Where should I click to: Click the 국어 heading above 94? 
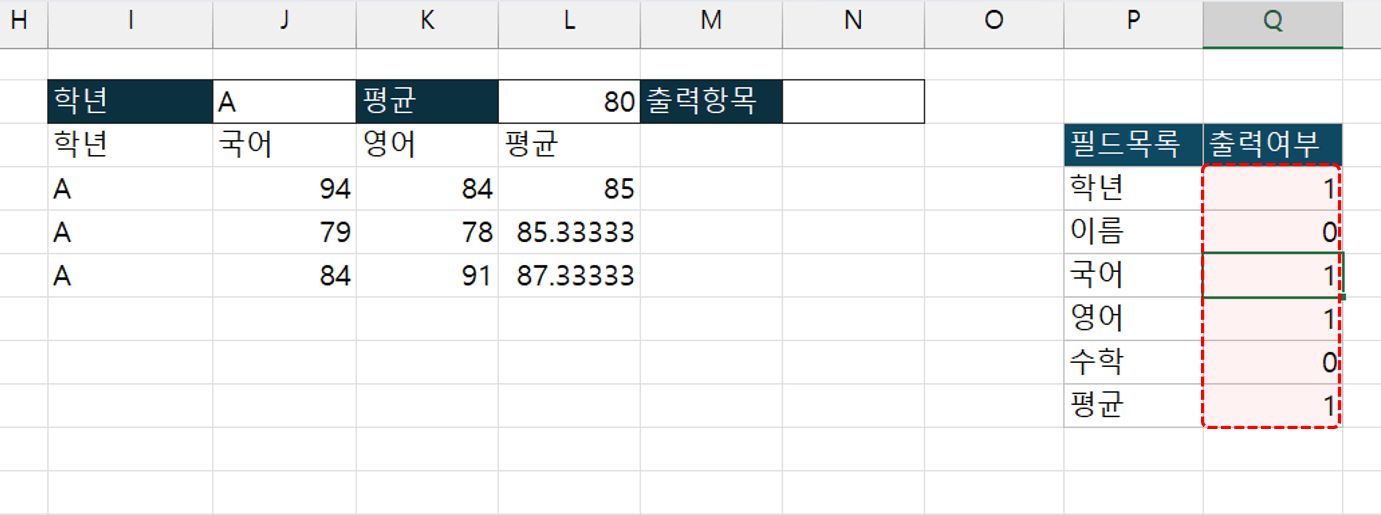coord(284,145)
